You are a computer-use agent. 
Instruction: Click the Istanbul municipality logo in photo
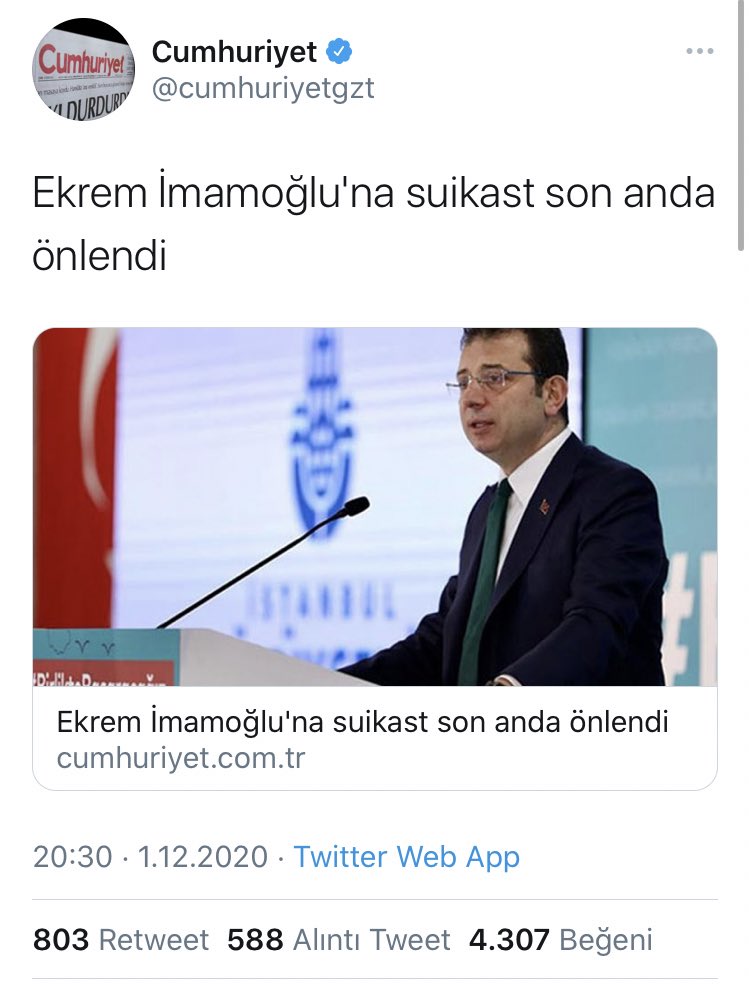(x=324, y=439)
